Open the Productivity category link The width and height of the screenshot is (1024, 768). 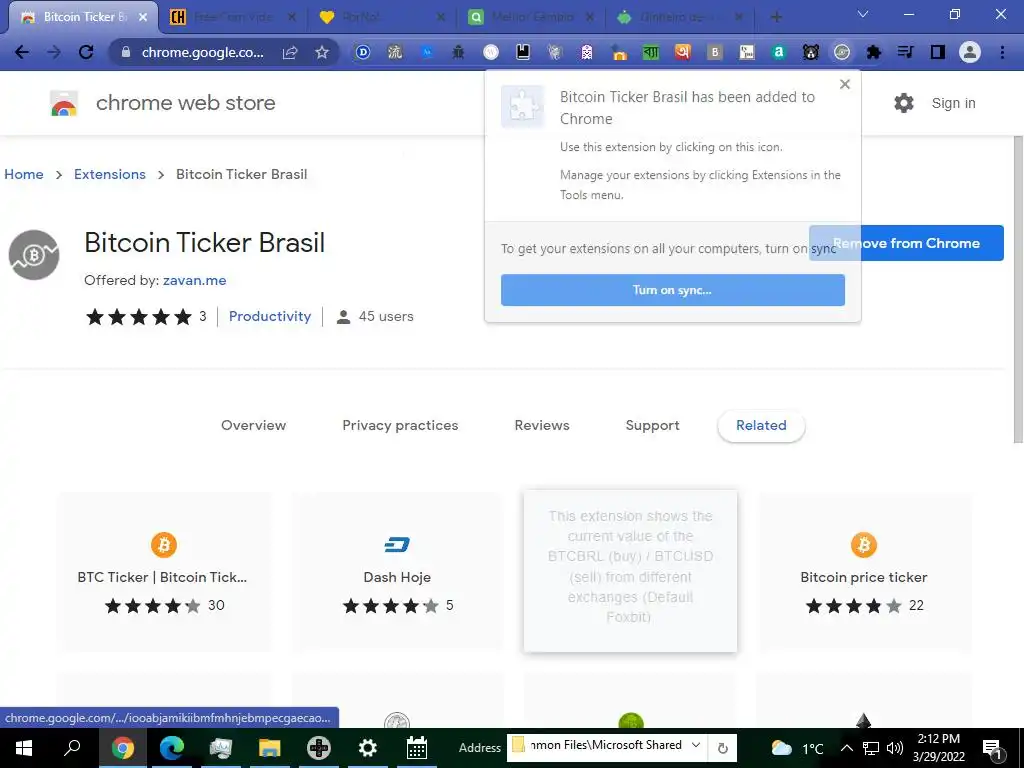(x=270, y=316)
